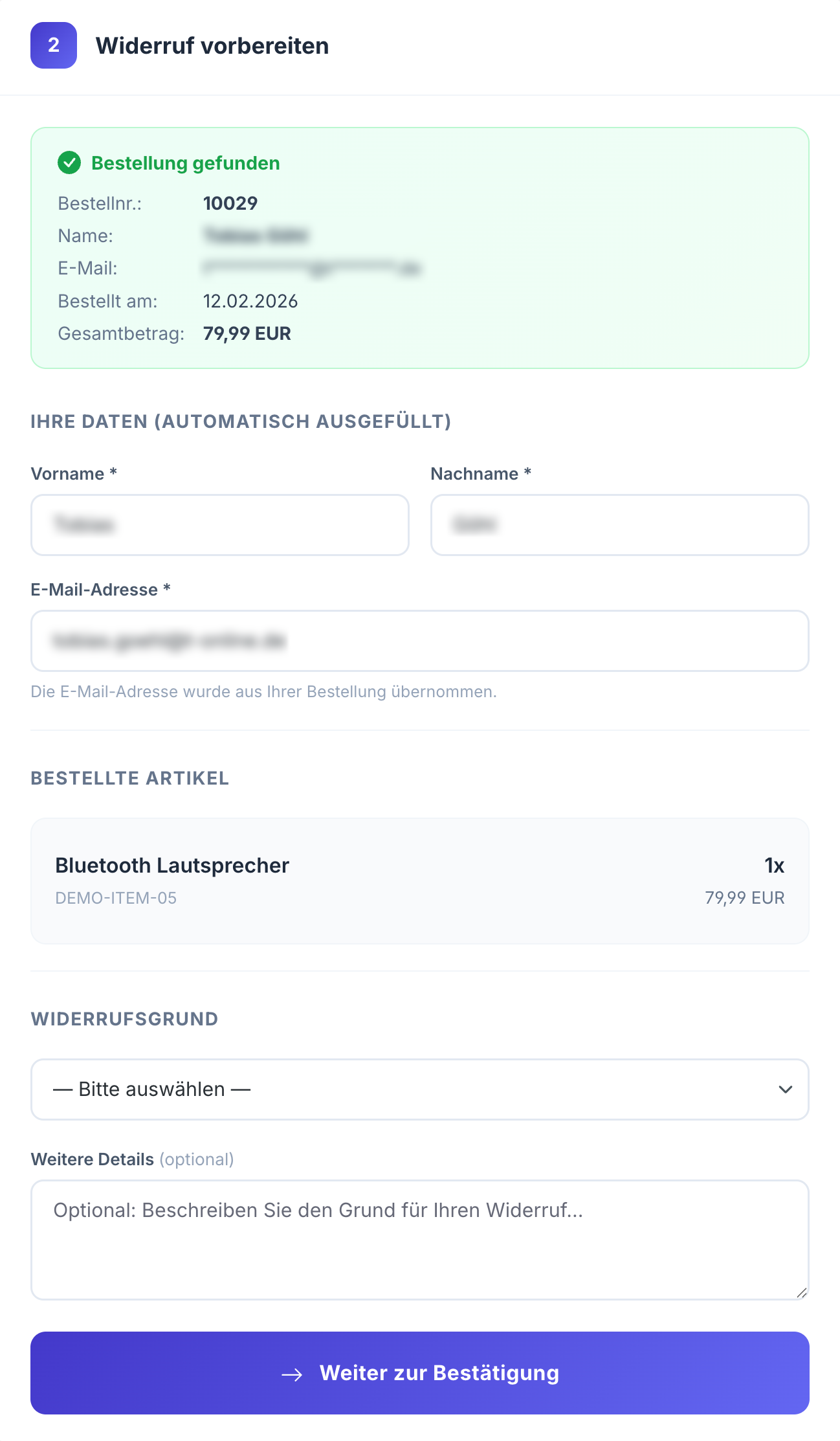Click the DEMO-ITEM-05 article code
Viewport: 840px width, 1441px height.
[116, 898]
